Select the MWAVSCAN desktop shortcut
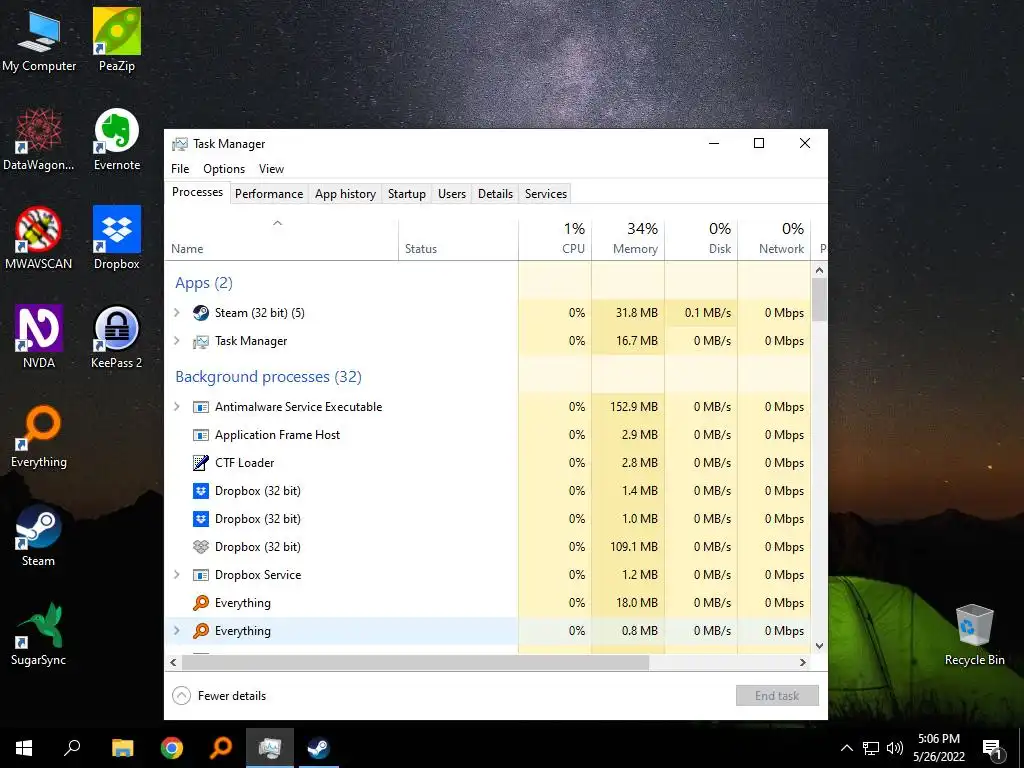1024x768 pixels. [39, 238]
